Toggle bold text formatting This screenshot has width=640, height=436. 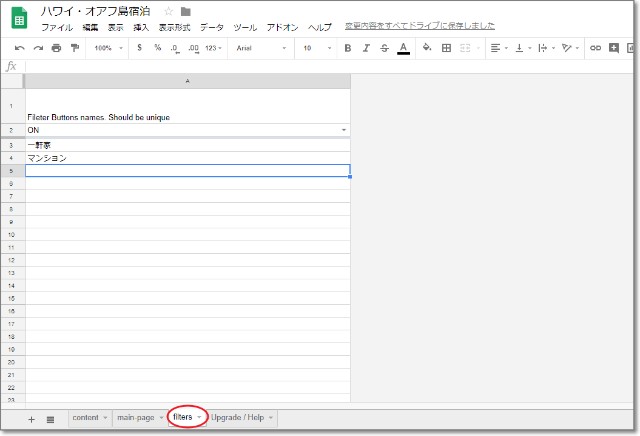pyautogui.click(x=348, y=47)
